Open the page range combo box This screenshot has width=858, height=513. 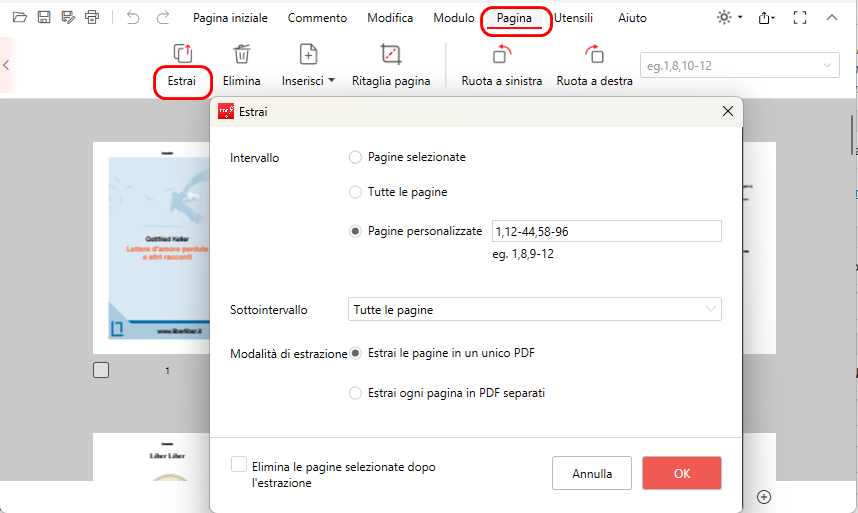point(739,66)
